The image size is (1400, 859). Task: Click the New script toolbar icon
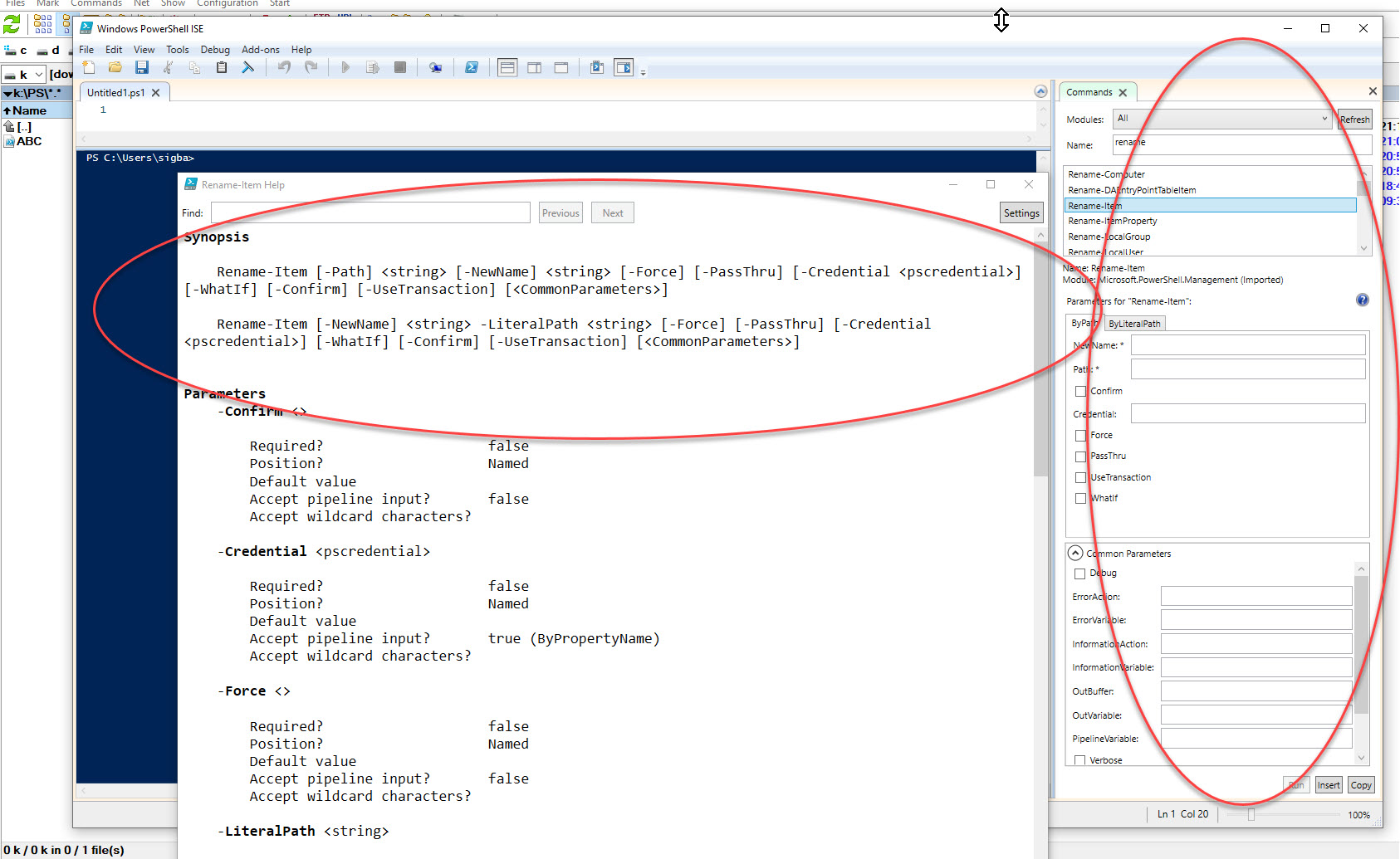tap(89, 68)
